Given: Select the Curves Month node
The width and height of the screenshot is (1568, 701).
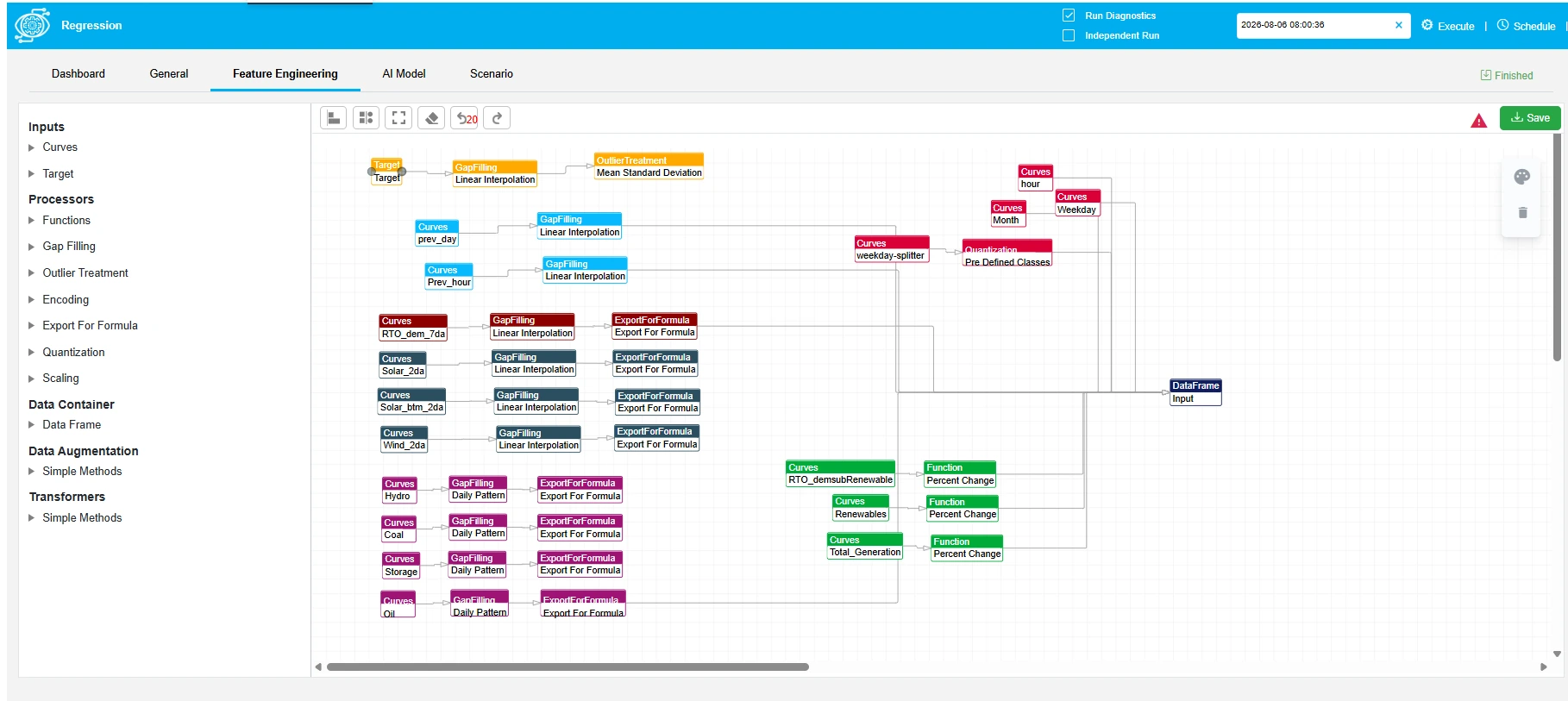Looking at the screenshot, I should coord(1008,214).
